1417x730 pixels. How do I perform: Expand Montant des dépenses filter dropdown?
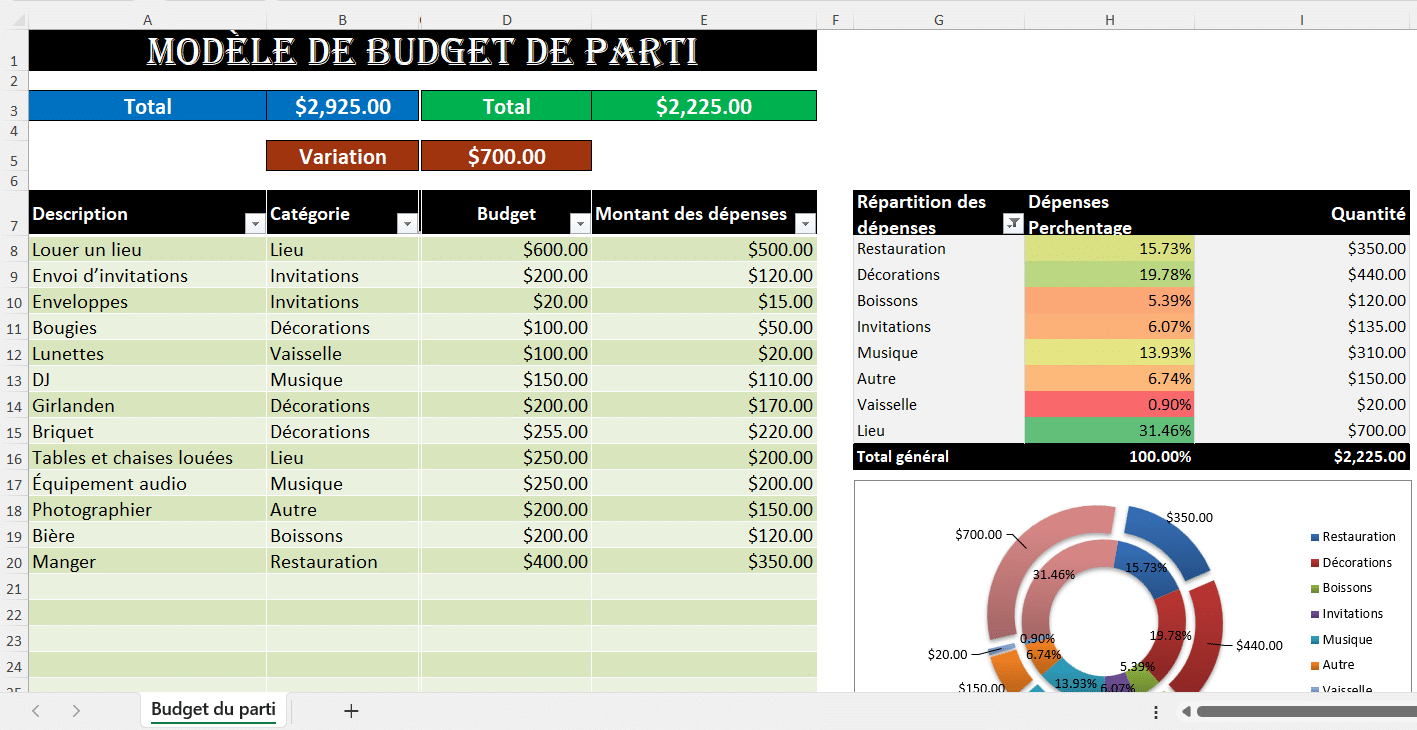pos(804,224)
